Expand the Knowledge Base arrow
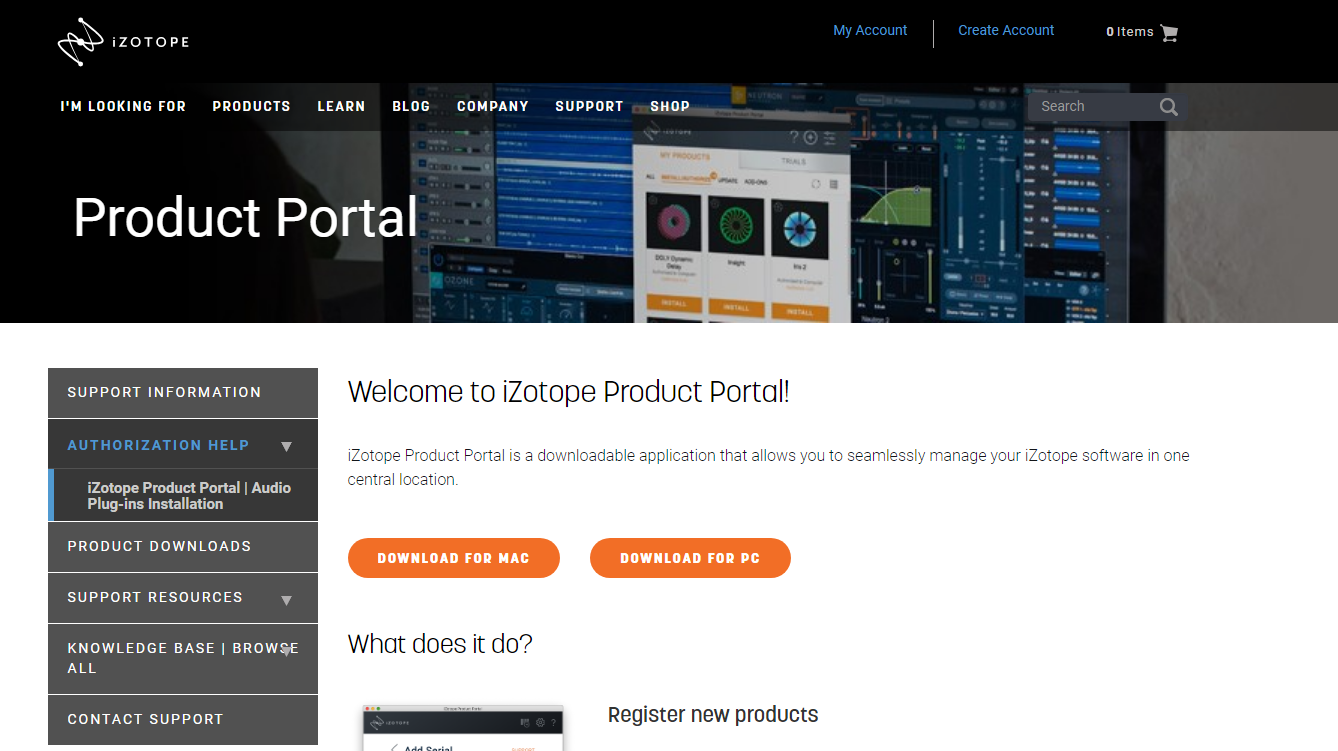Viewport: 1338px width, 751px height. (287, 650)
